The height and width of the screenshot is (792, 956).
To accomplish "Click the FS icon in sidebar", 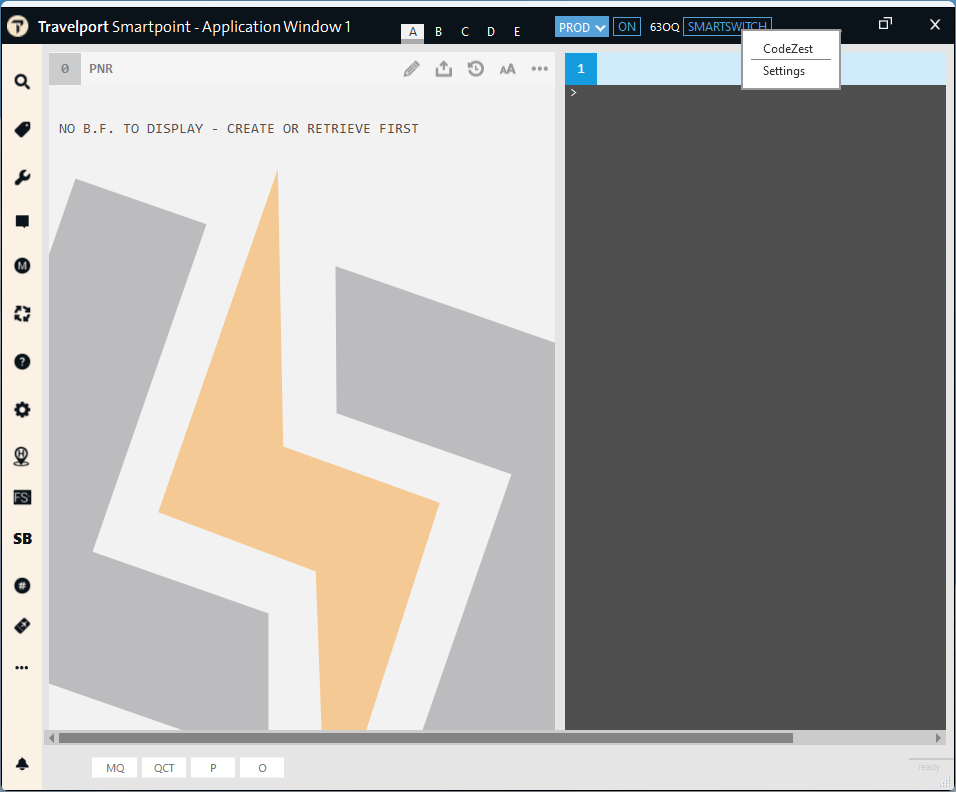I will click(x=22, y=497).
